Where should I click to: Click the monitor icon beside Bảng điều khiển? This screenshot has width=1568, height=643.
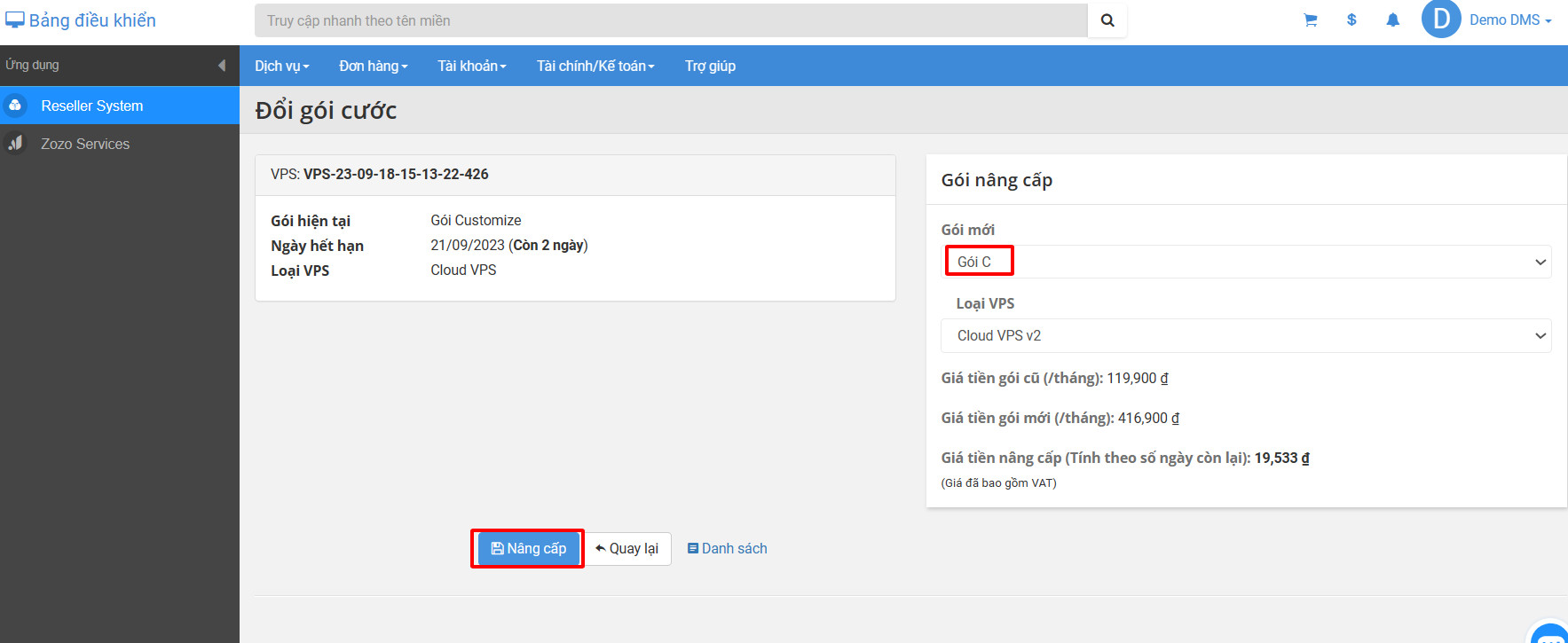pos(15,20)
